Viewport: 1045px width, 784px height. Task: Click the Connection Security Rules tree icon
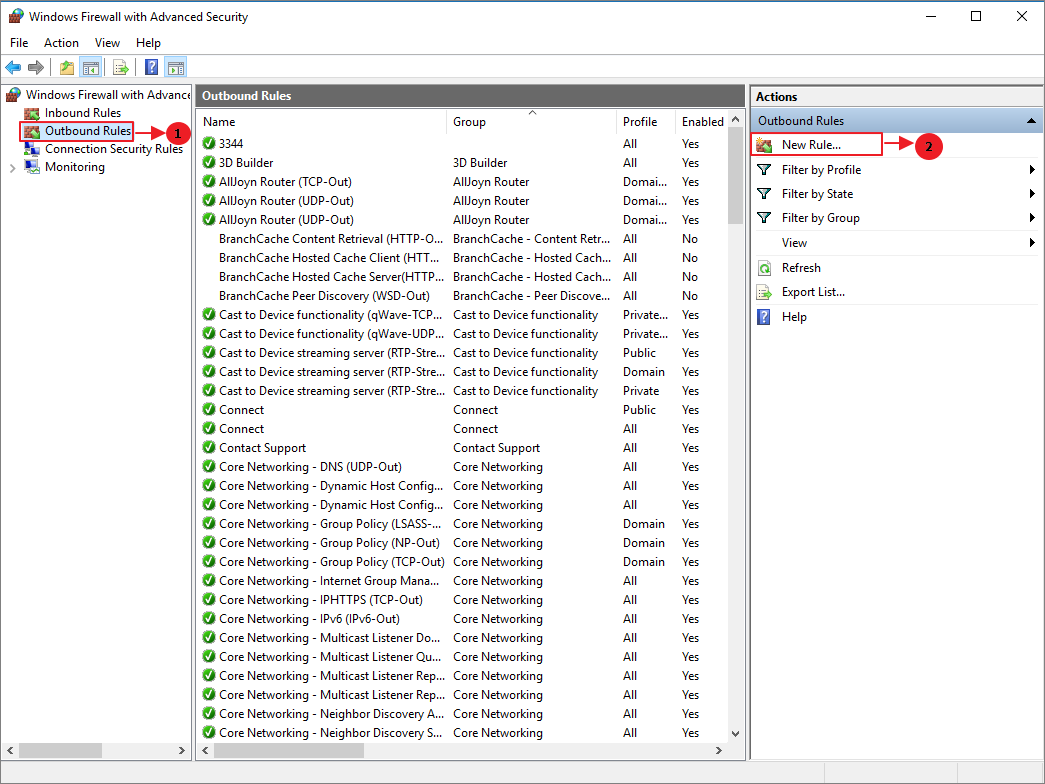[x=31, y=149]
